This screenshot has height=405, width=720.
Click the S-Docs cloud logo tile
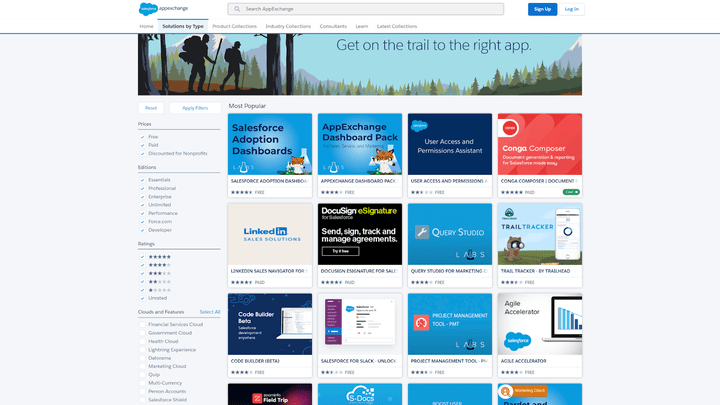coord(360,394)
